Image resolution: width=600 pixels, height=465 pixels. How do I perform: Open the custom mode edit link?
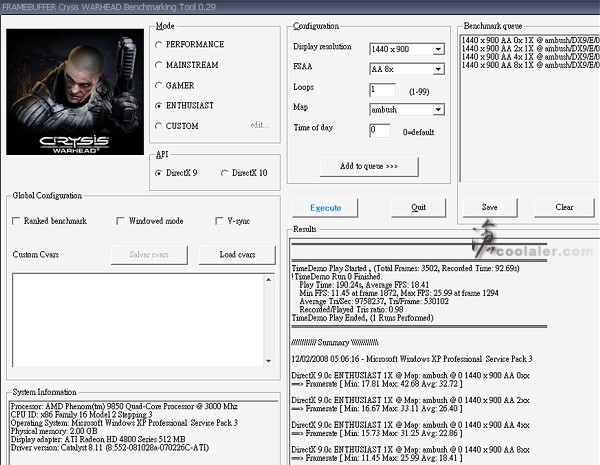pyautogui.click(x=259, y=125)
